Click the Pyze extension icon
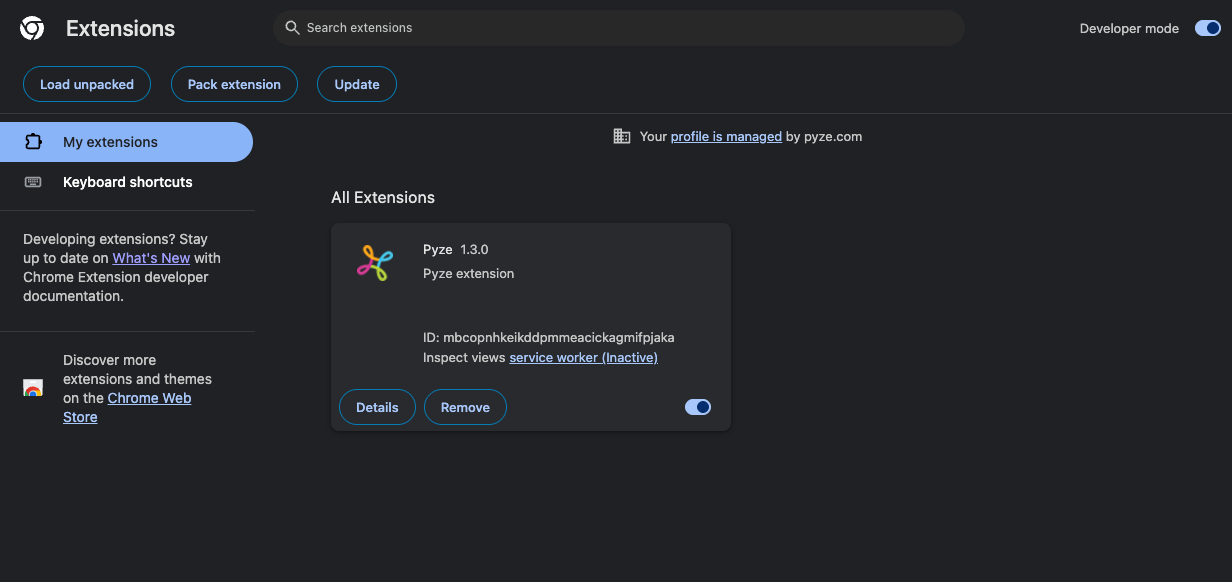Image resolution: width=1232 pixels, height=582 pixels. (375, 262)
